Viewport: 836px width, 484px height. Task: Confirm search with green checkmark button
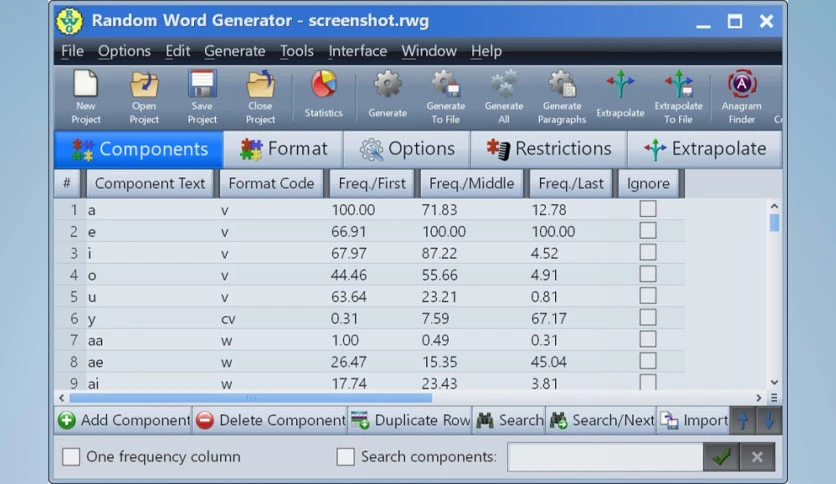click(x=721, y=457)
